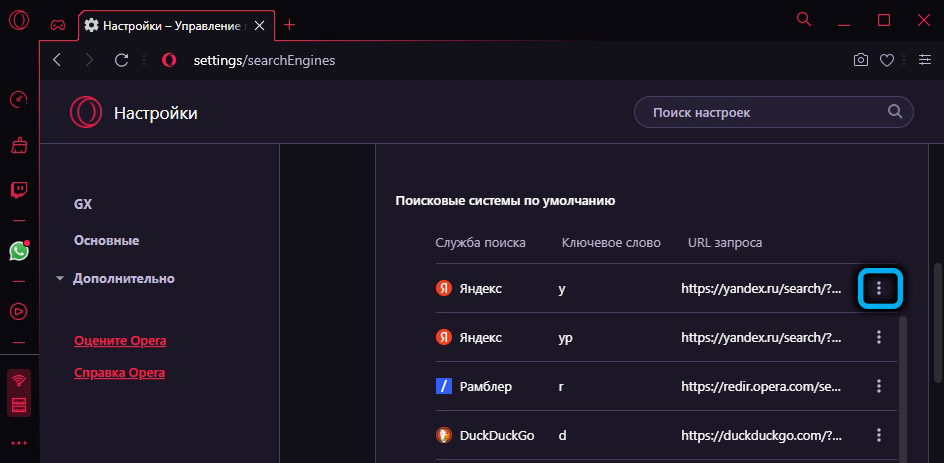Screen dimensions: 944x463
Task: Open GX Corner gamepad tab
Action: coord(59,23)
